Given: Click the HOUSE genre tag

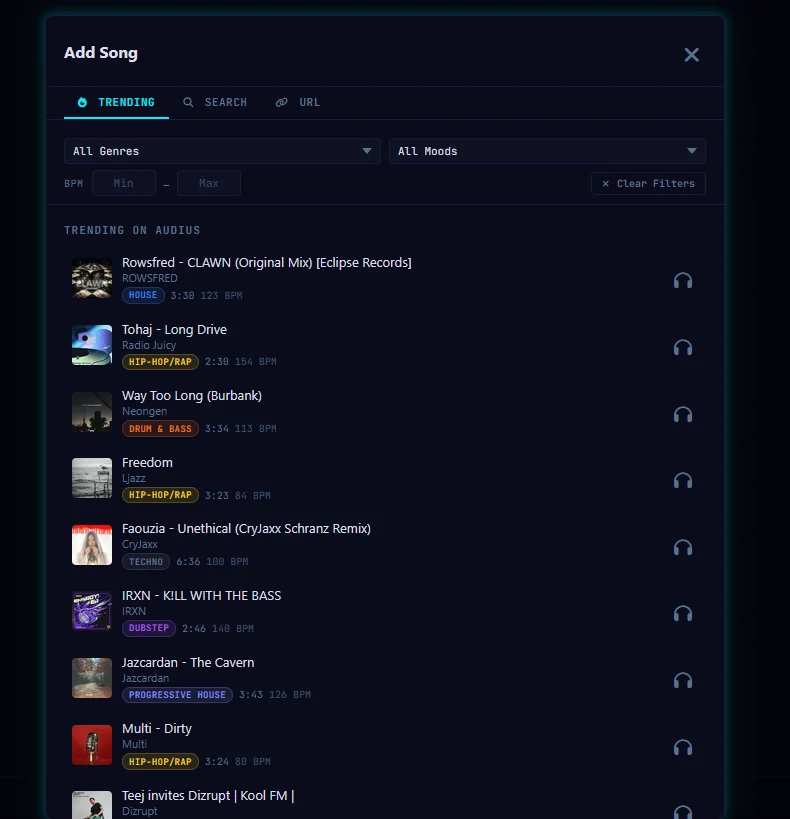Looking at the screenshot, I should pos(143,295).
